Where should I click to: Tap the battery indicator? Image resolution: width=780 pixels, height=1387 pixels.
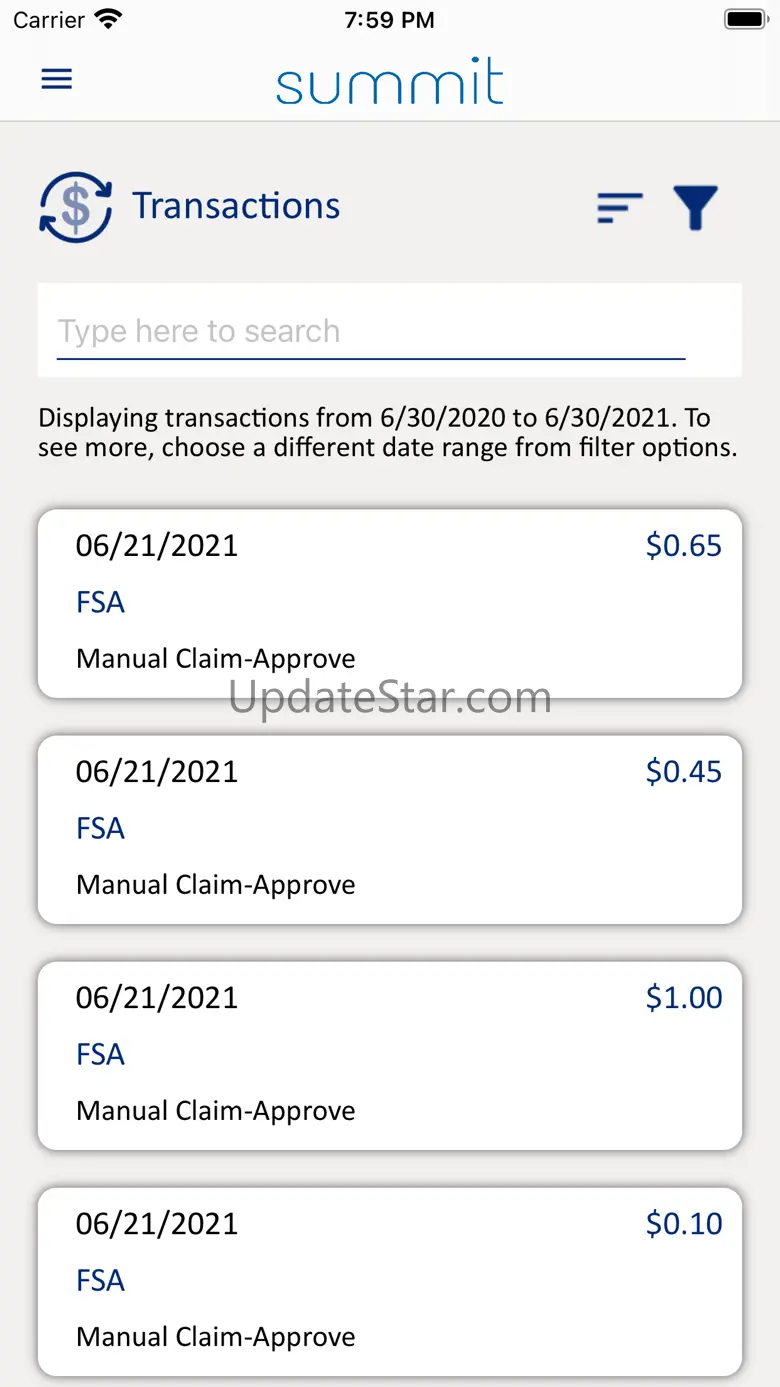[x=745, y=19]
